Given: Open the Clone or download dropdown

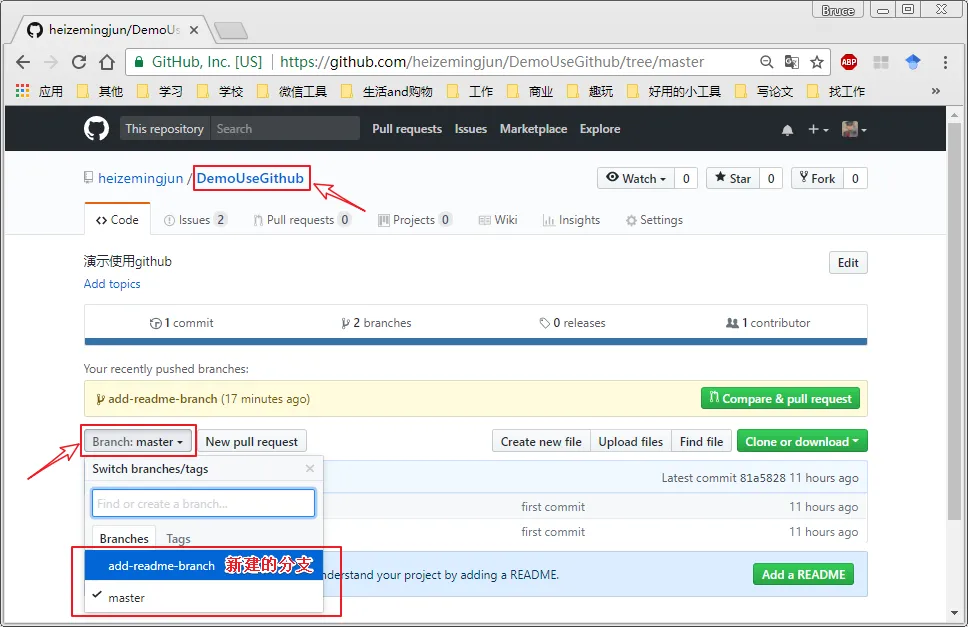Looking at the screenshot, I should pos(802,441).
